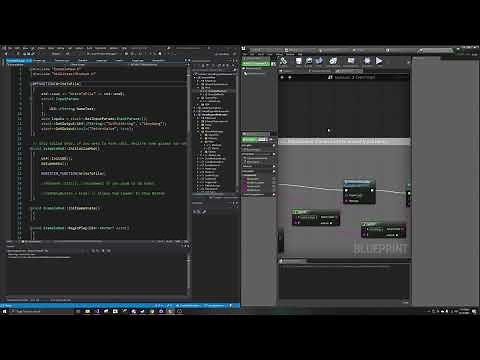Go forward using the graph navigation right arrow
The image size is (480, 360).
click(290, 77)
